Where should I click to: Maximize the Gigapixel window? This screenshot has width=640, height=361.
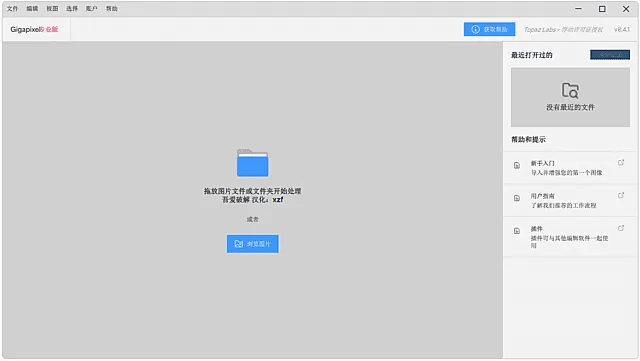coord(602,9)
